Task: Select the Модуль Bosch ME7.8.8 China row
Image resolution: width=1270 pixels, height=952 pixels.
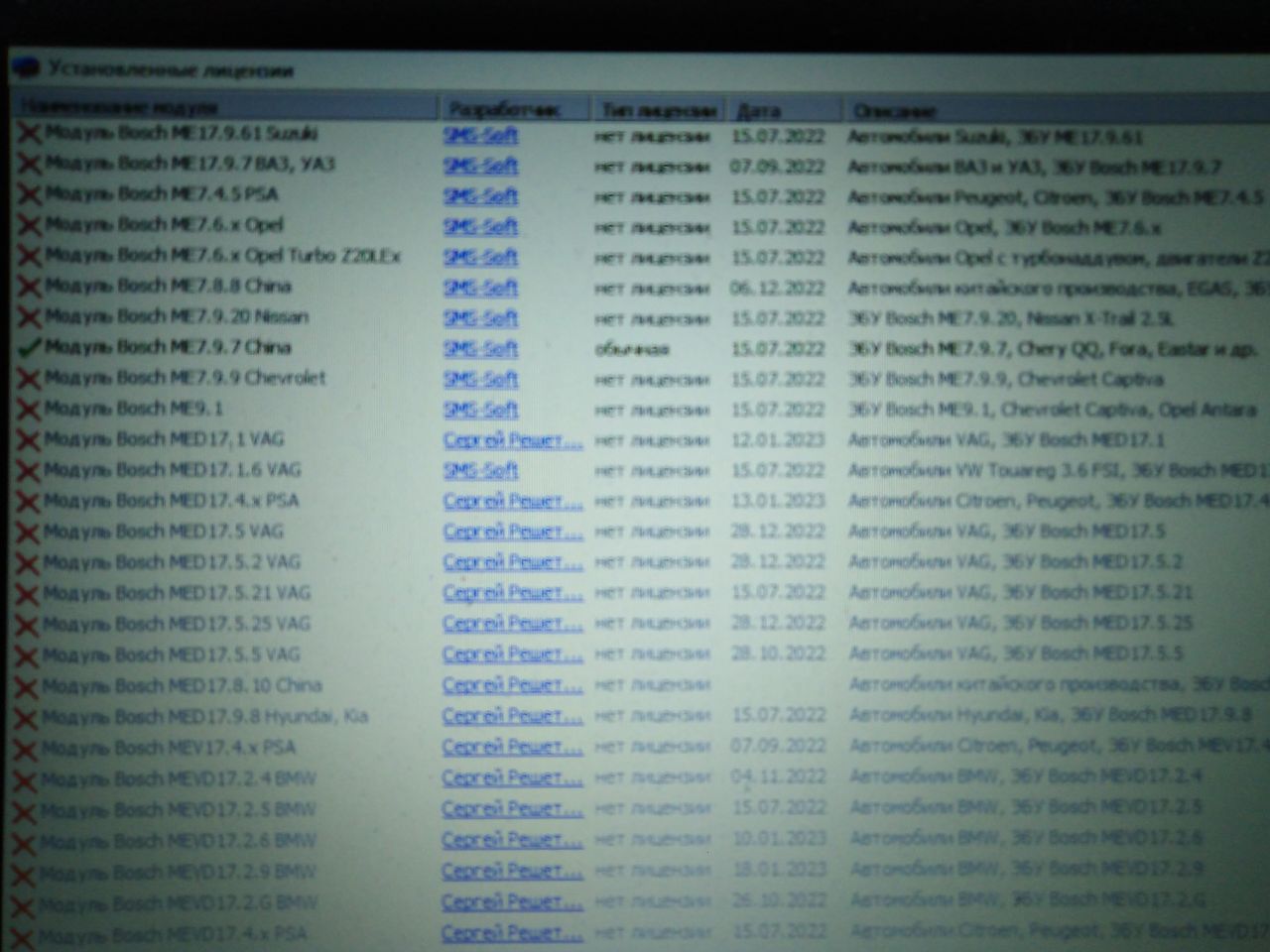Action: [168, 287]
